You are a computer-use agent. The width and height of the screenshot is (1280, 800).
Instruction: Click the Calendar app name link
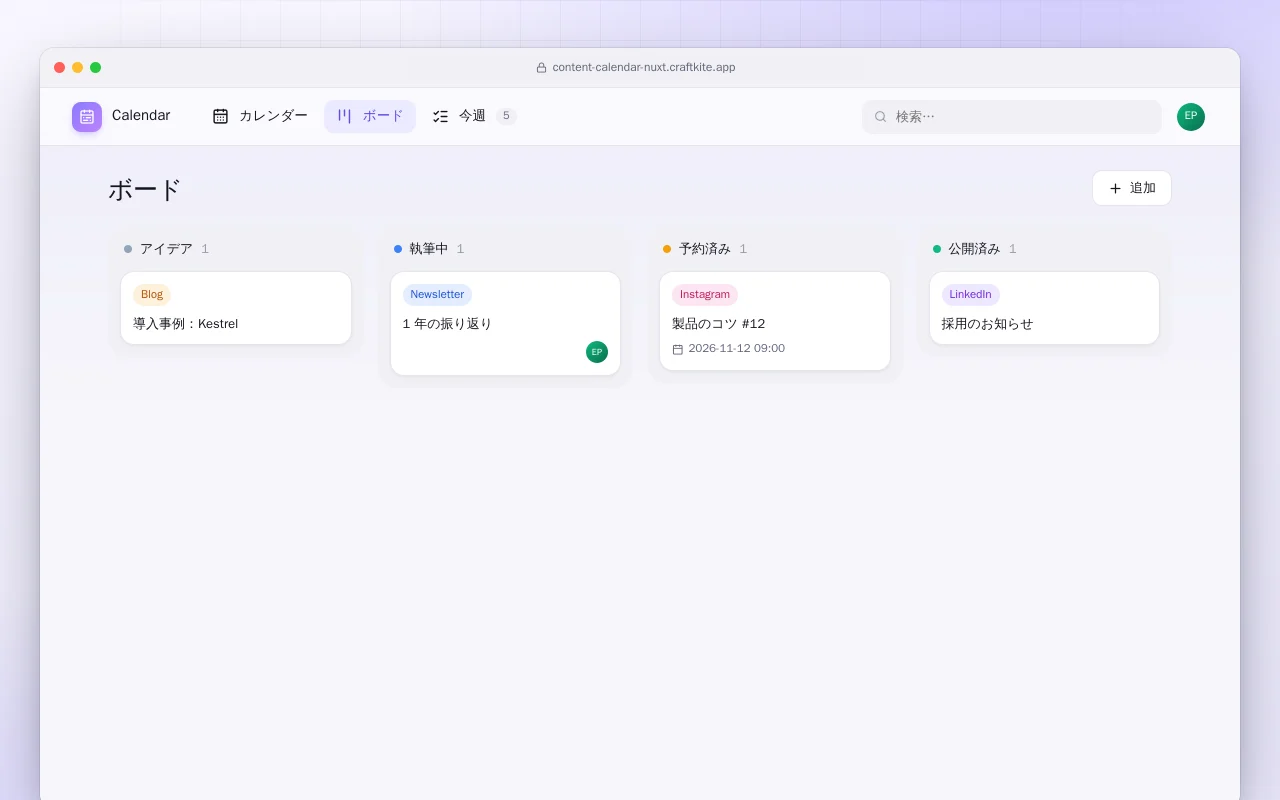point(141,116)
